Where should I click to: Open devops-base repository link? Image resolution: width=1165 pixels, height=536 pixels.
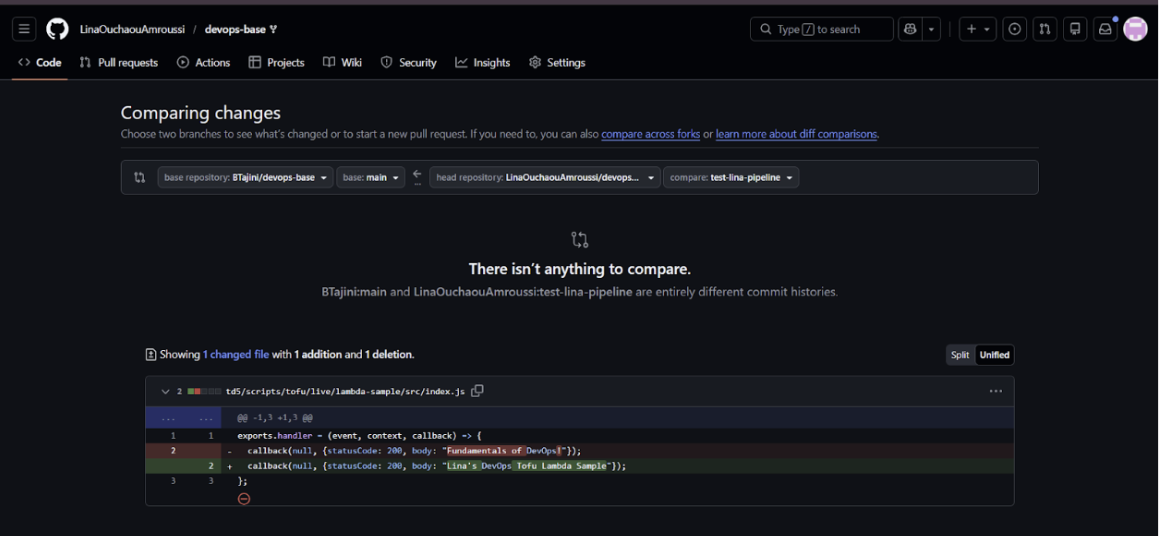235,29
